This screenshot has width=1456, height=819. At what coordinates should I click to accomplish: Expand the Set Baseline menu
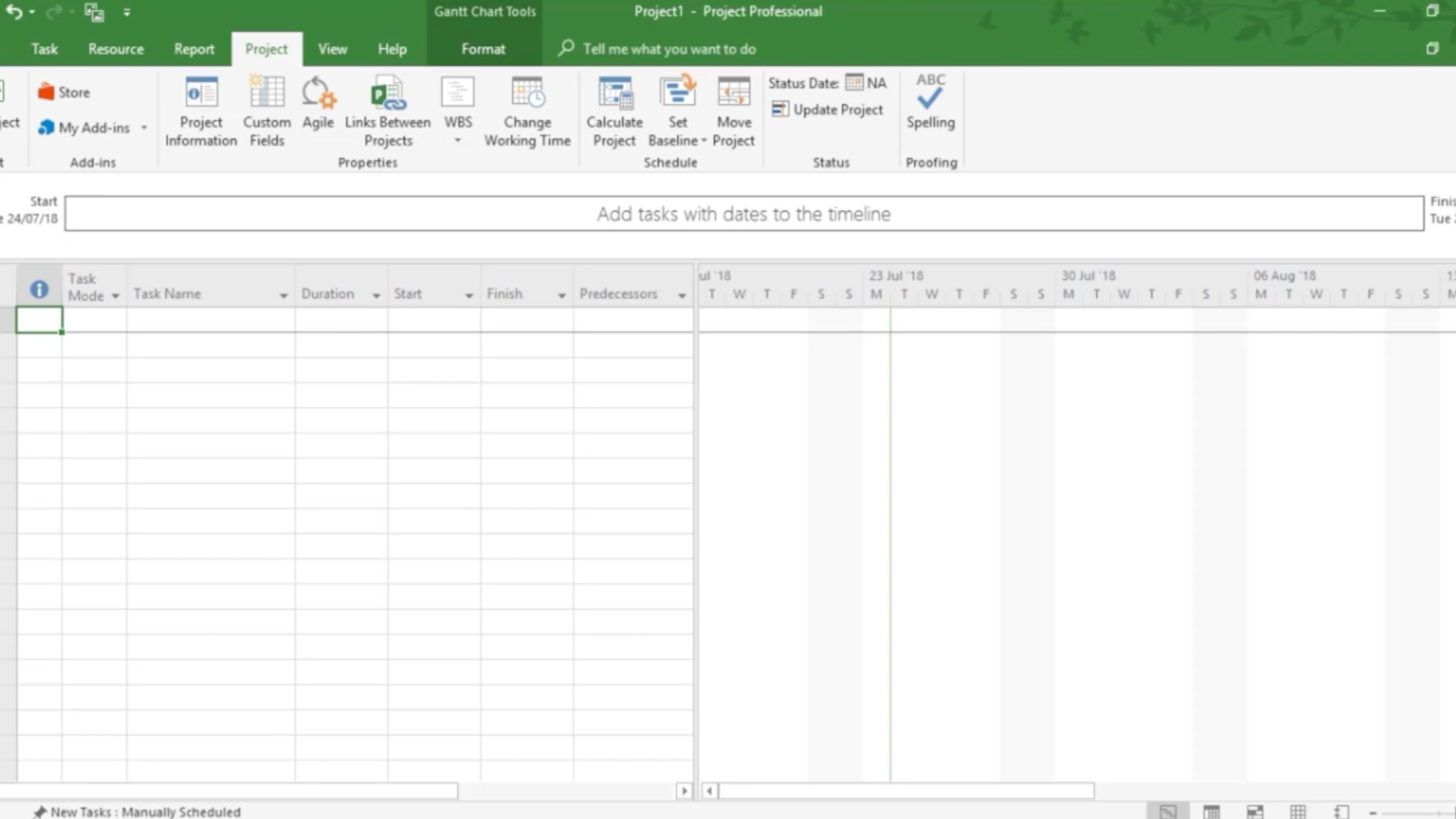click(x=704, y=142)
